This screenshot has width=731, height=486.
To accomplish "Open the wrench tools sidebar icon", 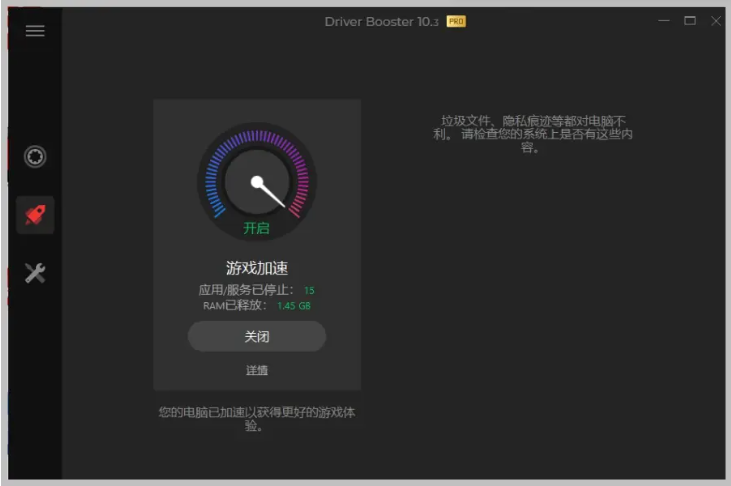I will point(35,273).
